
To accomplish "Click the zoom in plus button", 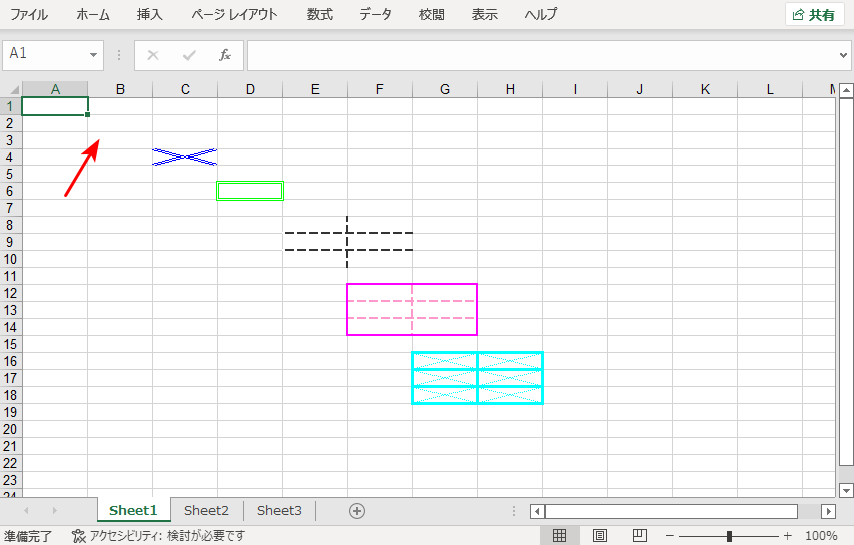I will point(788,536).
